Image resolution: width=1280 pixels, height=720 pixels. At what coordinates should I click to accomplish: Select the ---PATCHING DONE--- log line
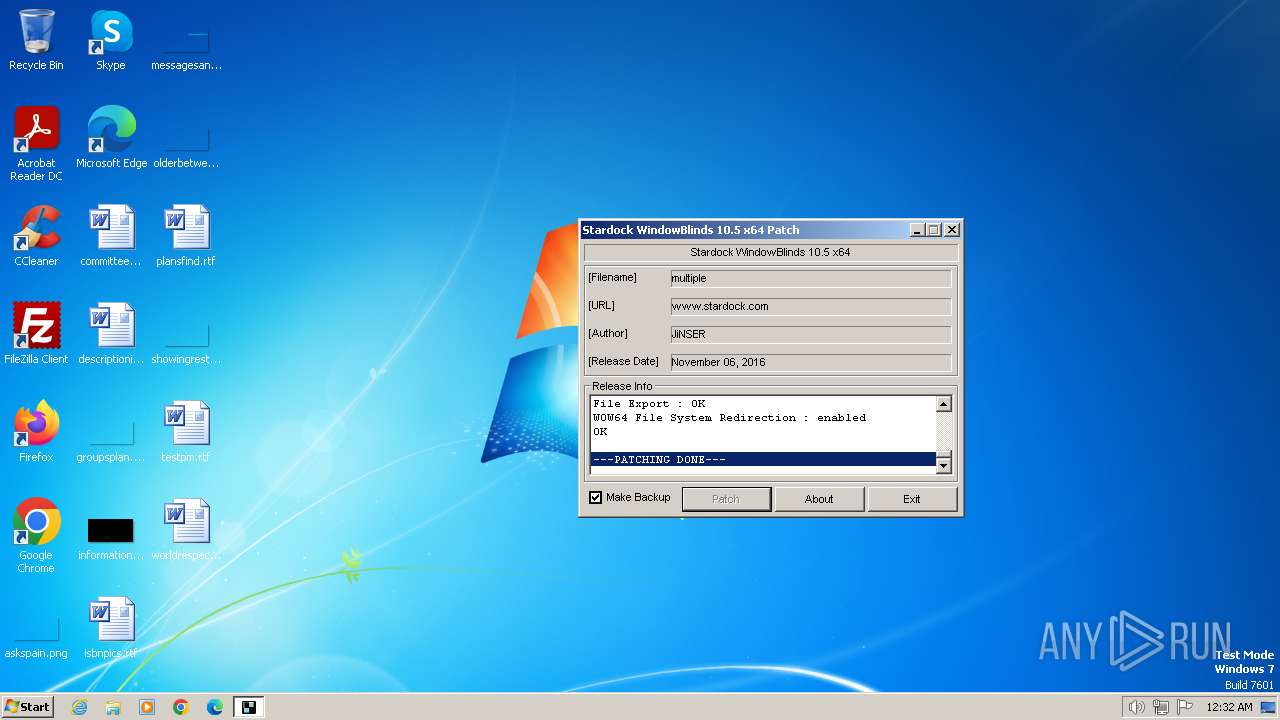point(763,460)
